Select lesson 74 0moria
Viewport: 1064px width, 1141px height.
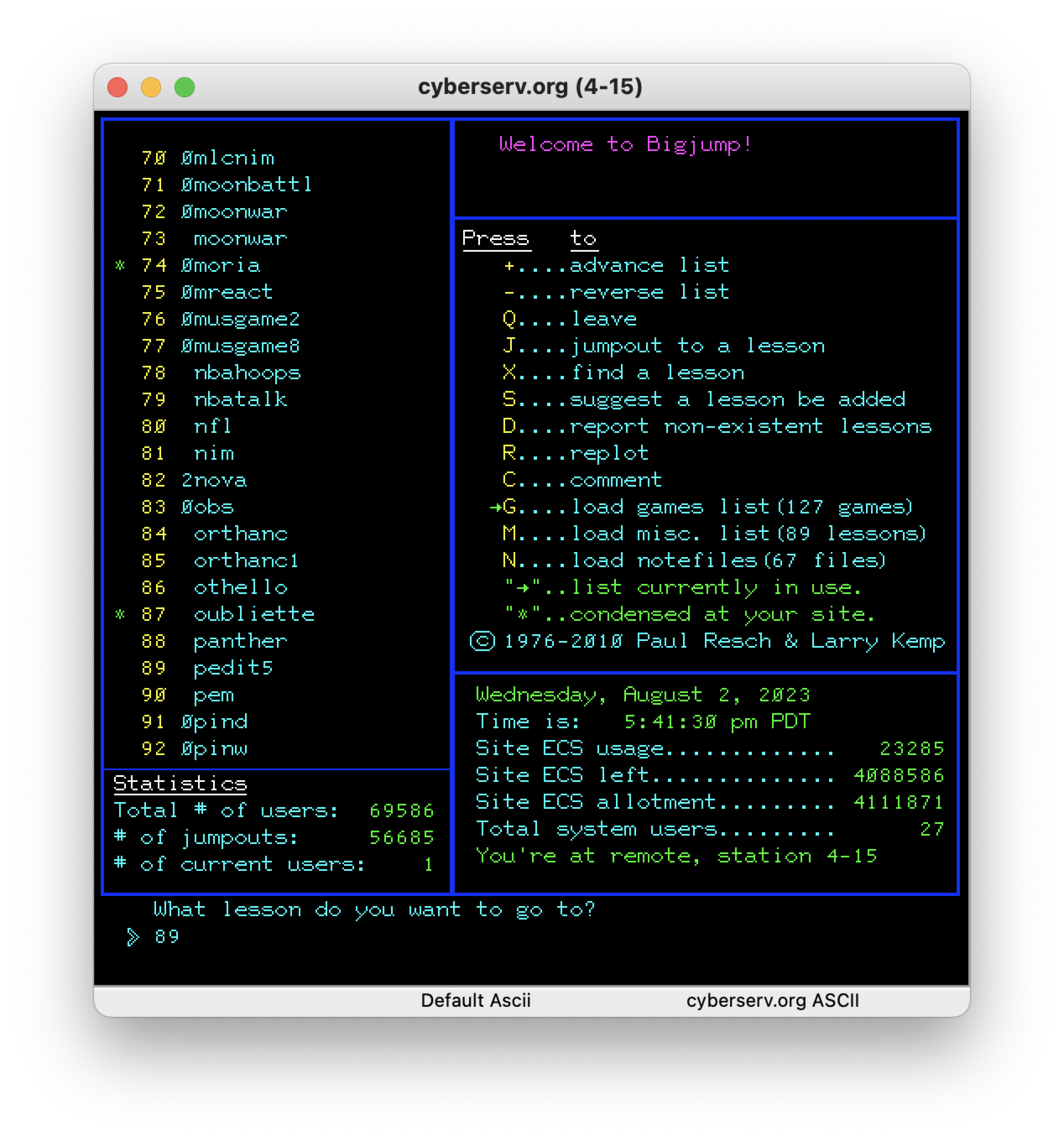(x=201, y=265)
